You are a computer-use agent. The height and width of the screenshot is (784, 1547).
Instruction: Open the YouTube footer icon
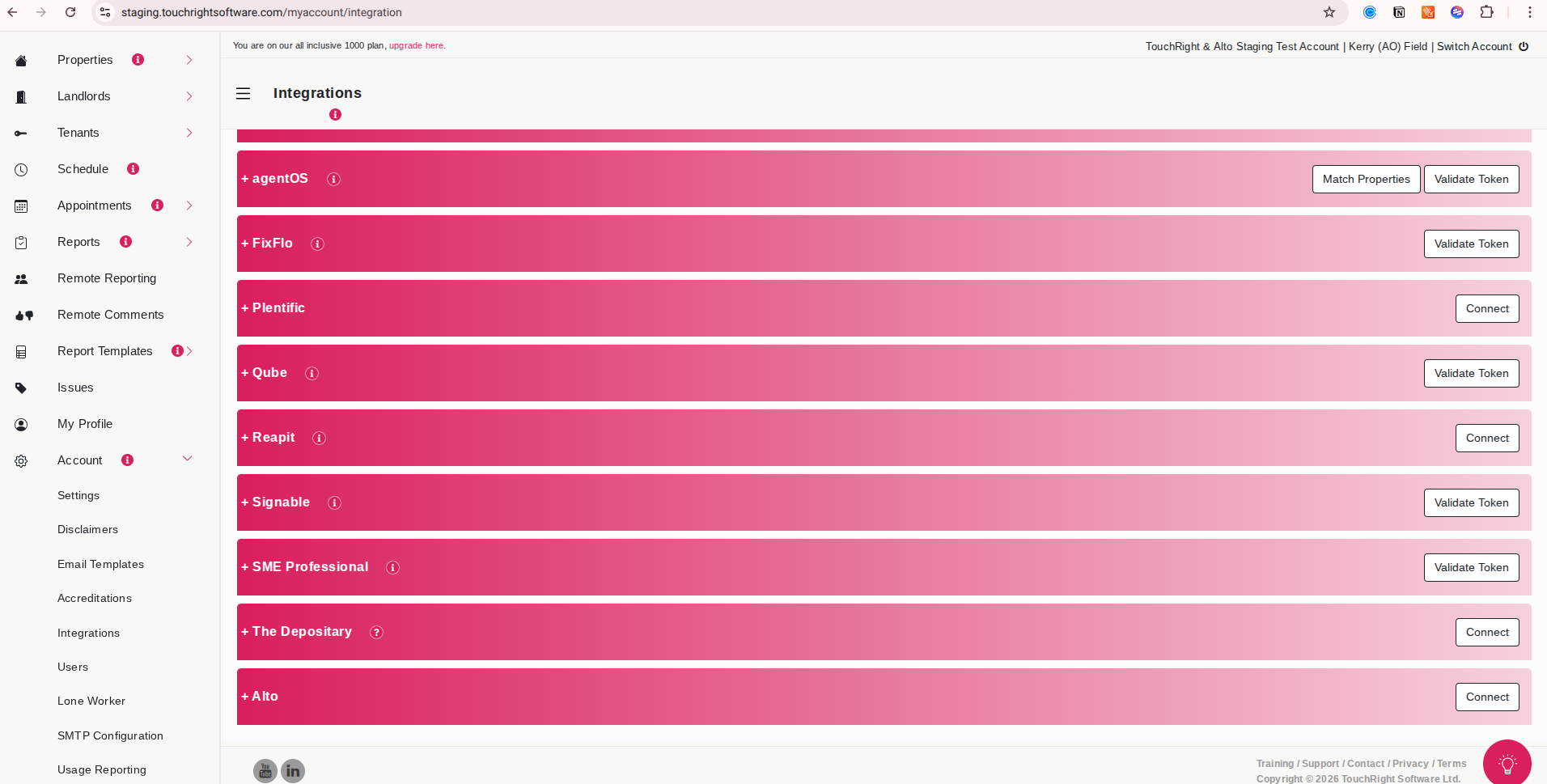(x=265, y=770)
